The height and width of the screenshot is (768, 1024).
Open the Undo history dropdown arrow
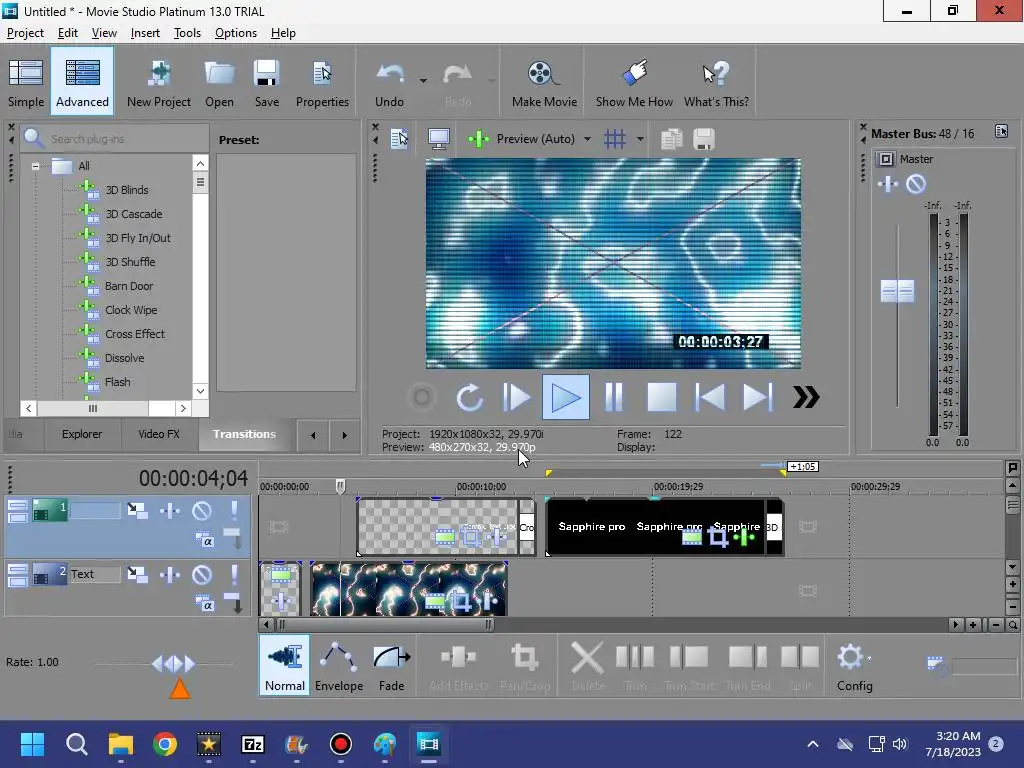click(x=423, y=81)
